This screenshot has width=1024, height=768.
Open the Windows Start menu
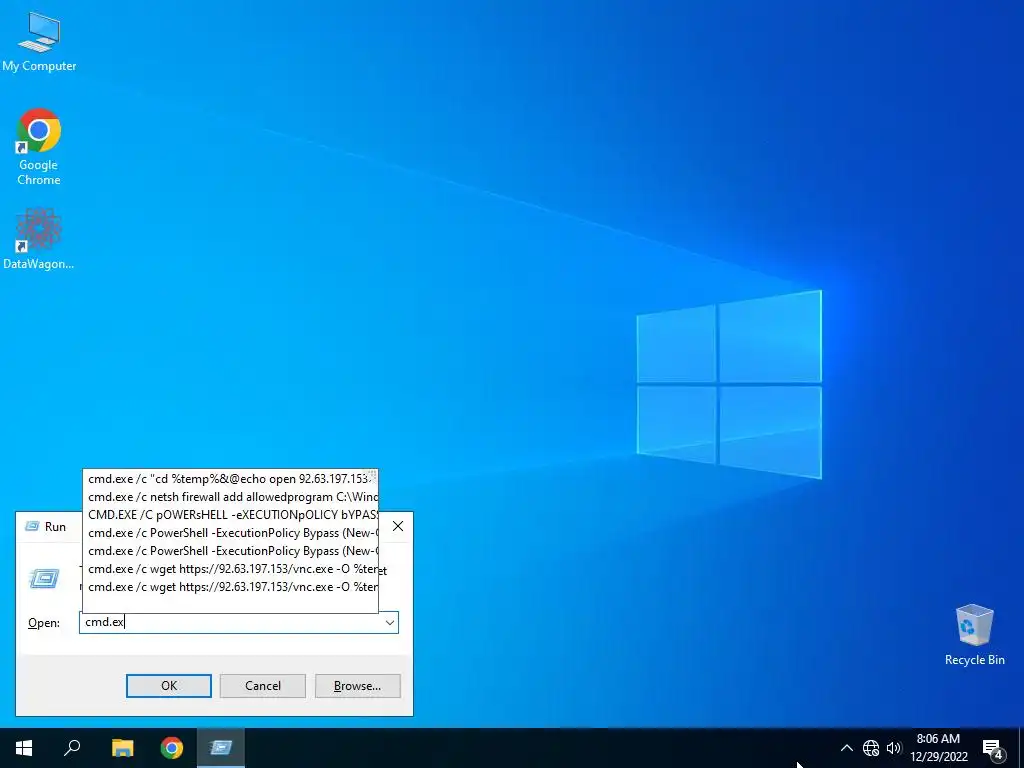24,748
